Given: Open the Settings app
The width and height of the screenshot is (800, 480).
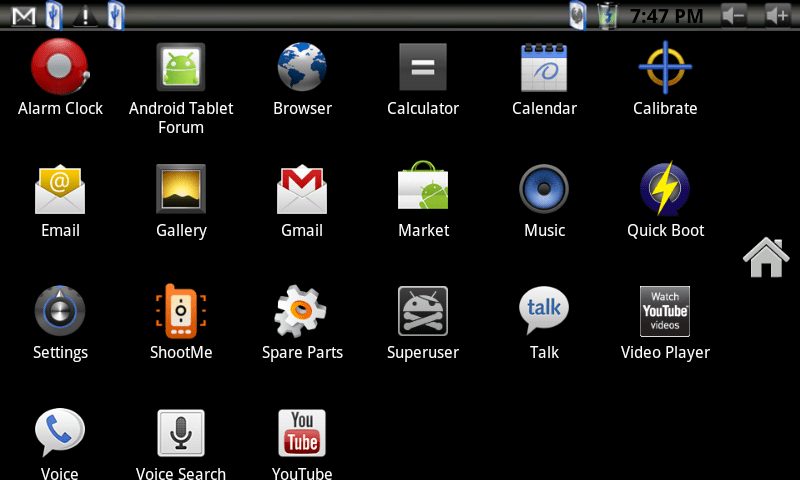Looking at the screenshot, I should [60, 311].
